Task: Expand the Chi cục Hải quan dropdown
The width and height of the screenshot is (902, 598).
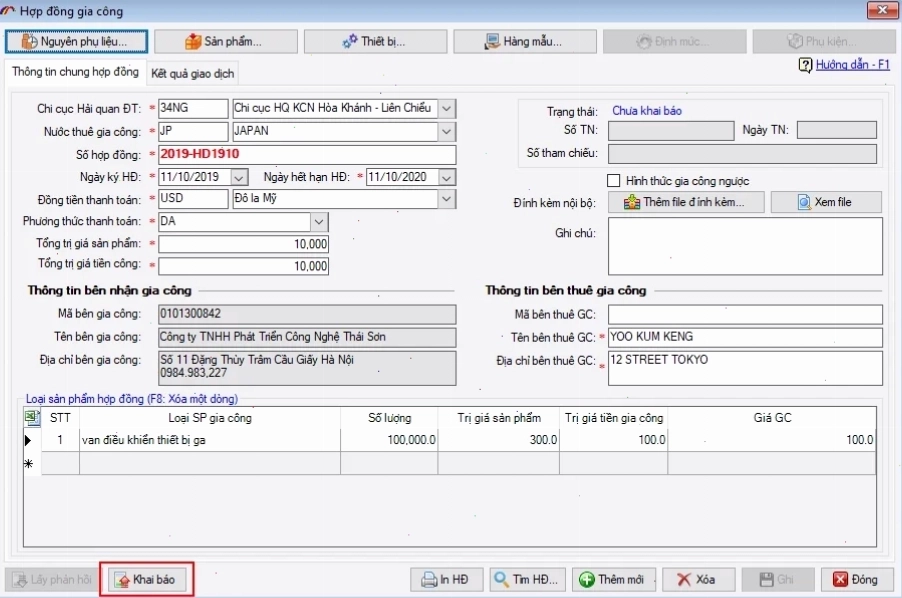Action: (x=446, y=108)
